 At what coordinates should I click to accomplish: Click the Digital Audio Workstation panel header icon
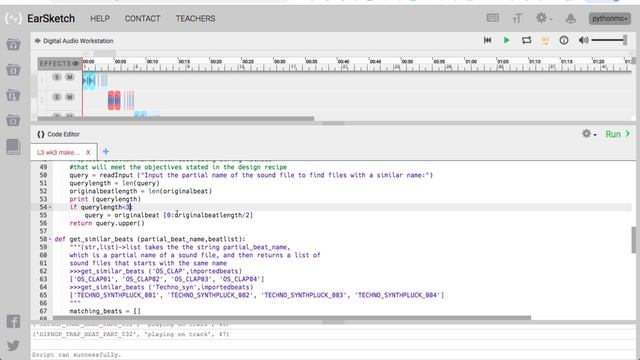38,41
